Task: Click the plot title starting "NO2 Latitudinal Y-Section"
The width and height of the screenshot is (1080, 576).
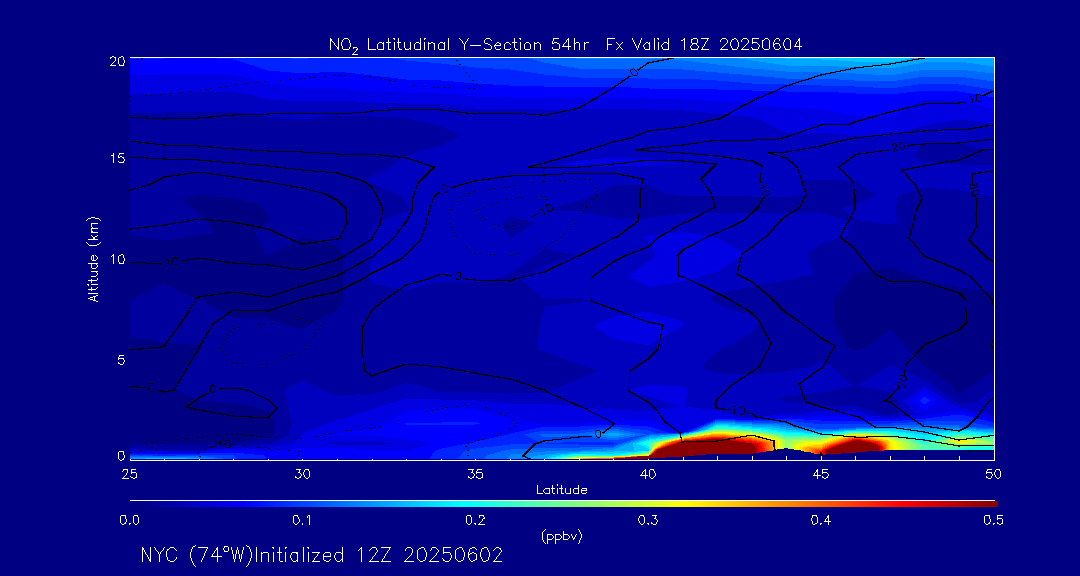Action: 565,45
